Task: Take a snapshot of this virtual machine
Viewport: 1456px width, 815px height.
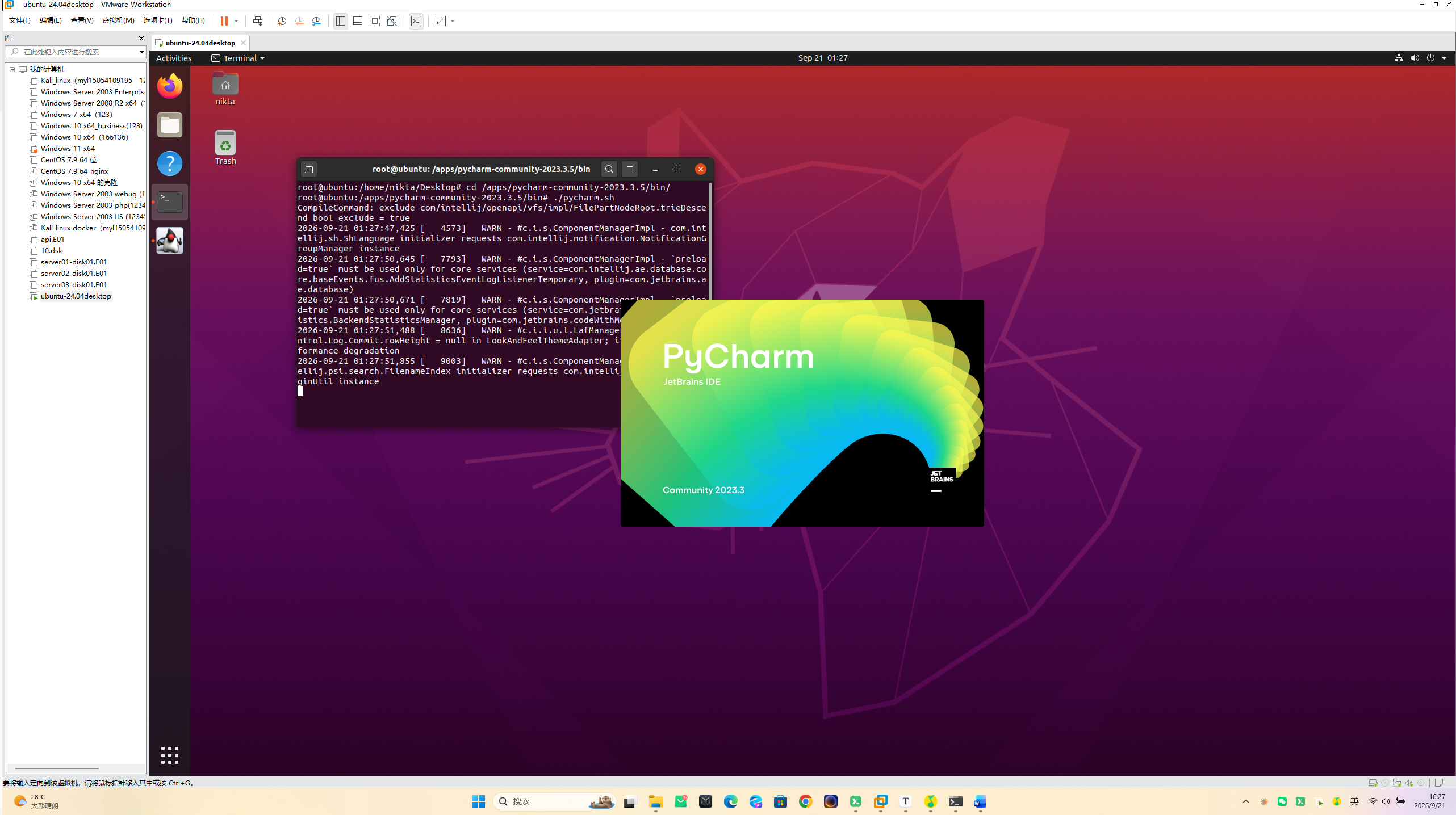Action: click(282, 21)
